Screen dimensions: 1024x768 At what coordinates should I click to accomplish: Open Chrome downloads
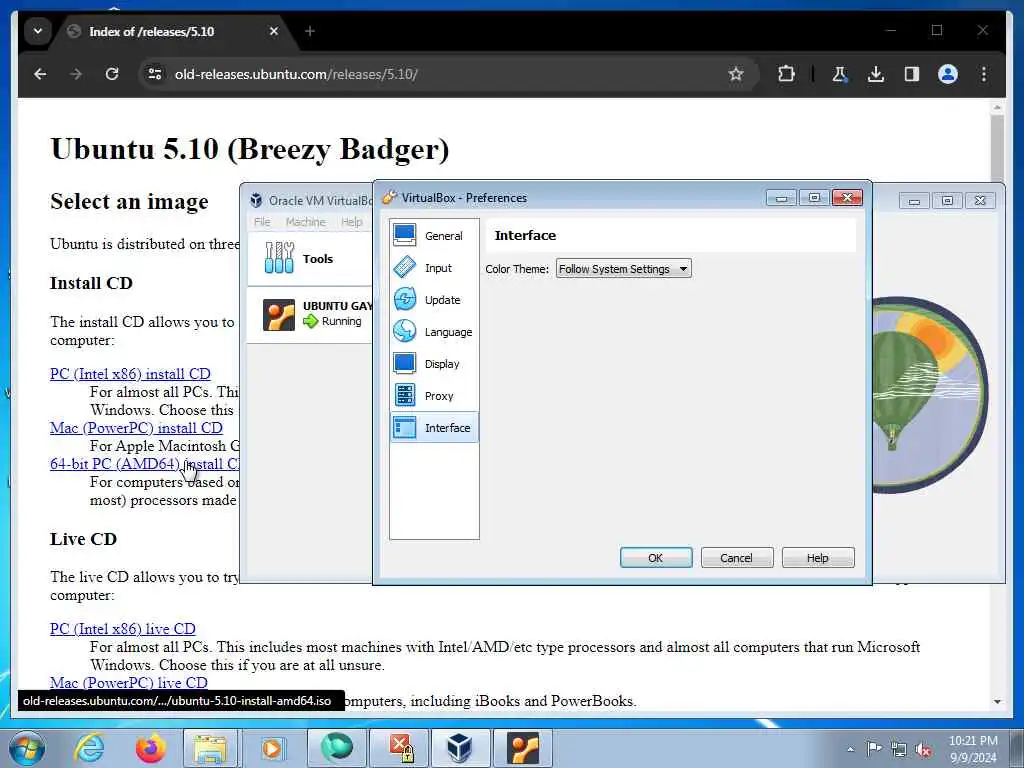pyautogui.click(x=876, y=74)
